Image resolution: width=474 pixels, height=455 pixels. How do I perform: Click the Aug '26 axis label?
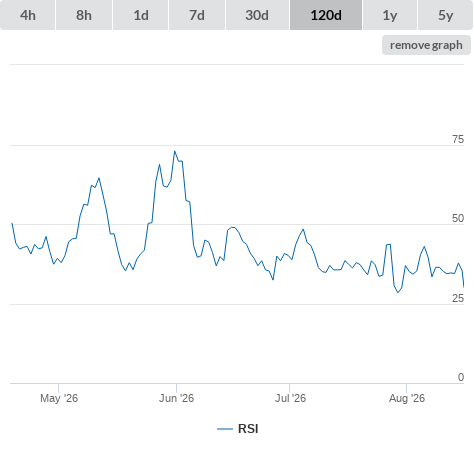pos(407,398)
